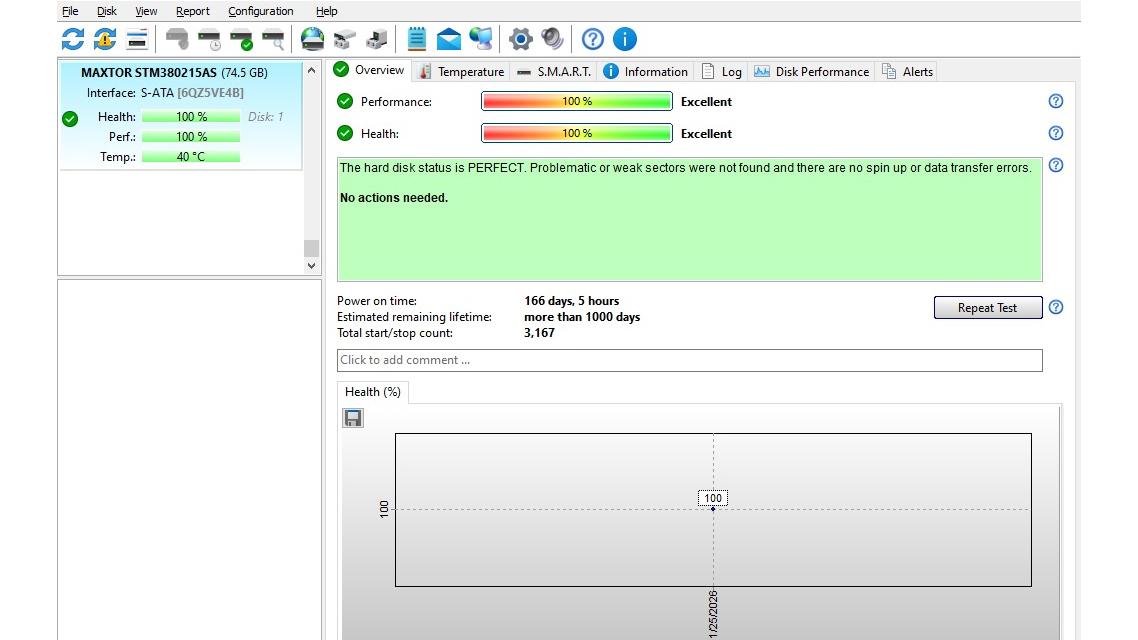Image resolution: width=1138 pixels, height=640 pixels.
Task: Click the blue info about icon
Action: click(624, 39)
